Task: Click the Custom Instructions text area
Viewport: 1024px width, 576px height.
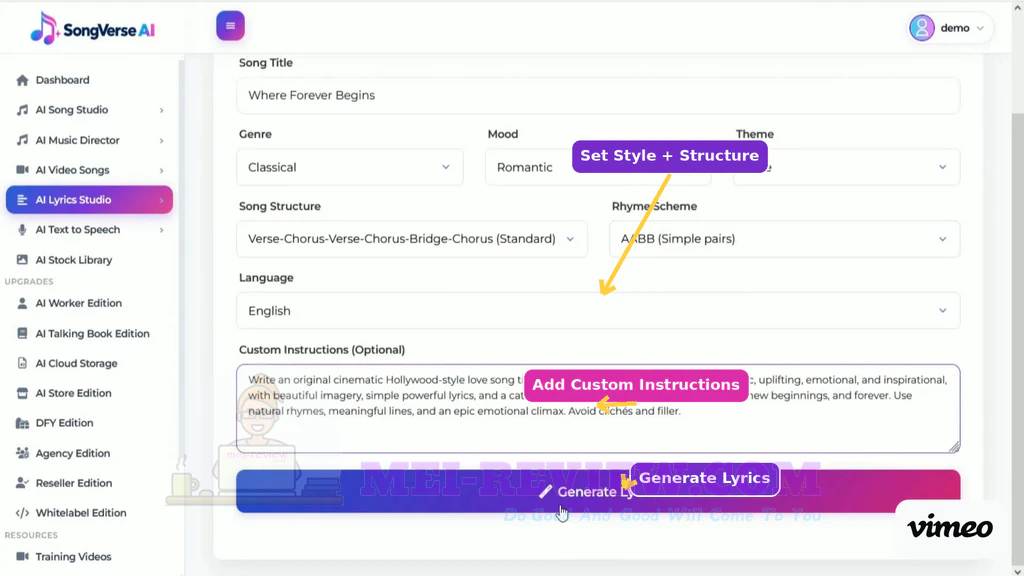Action: (x=598, y=409)
